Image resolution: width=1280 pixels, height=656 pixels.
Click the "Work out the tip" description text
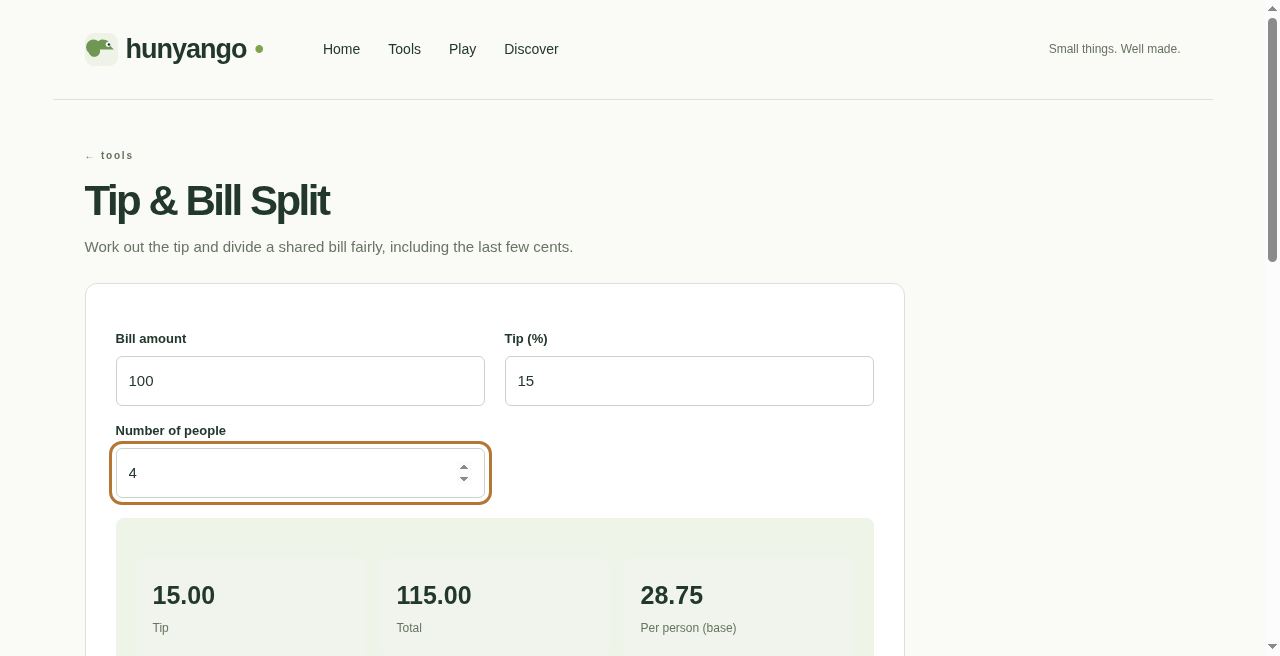[329, 247]
